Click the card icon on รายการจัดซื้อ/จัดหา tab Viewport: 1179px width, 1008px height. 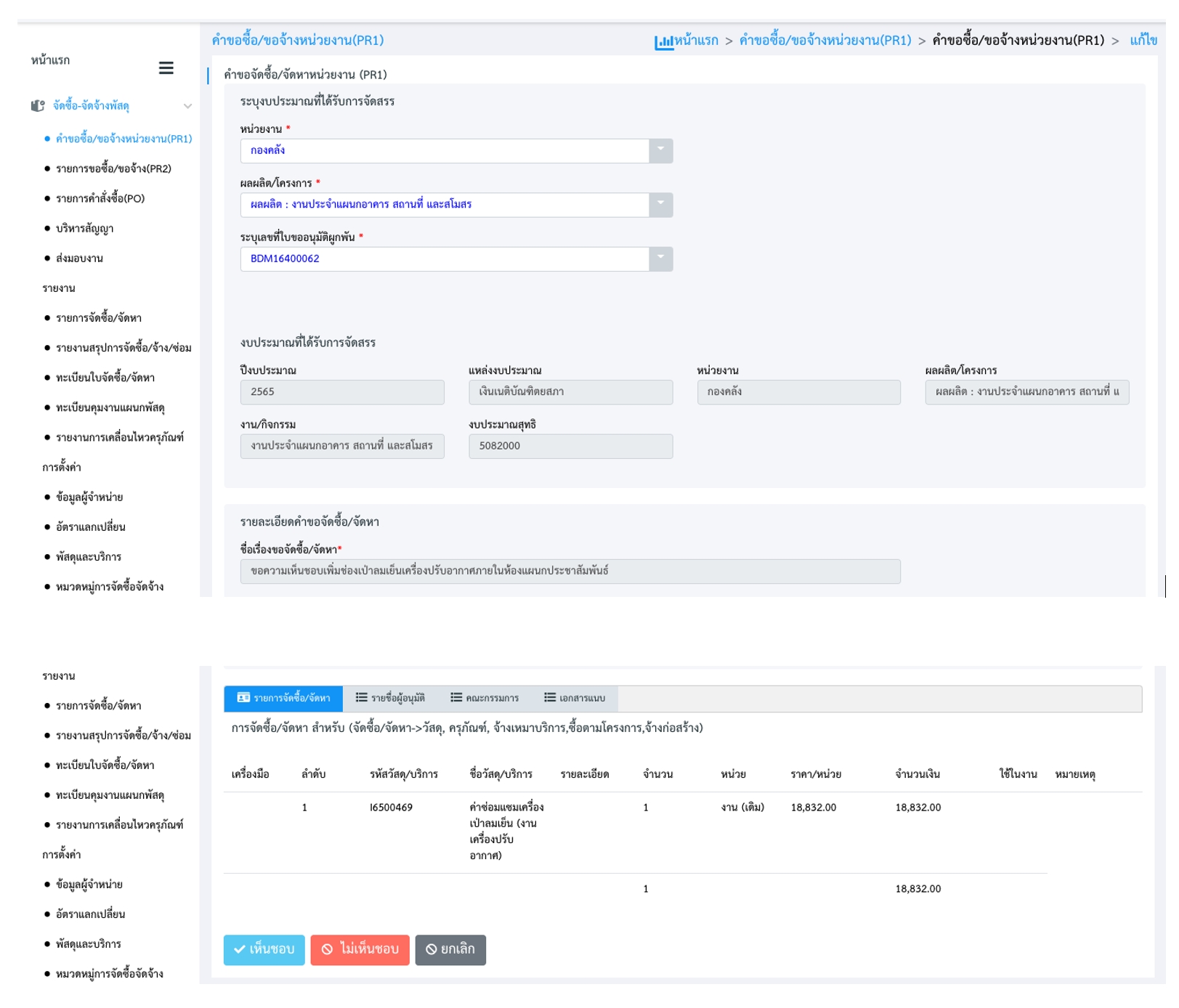[x=243, y=697]
